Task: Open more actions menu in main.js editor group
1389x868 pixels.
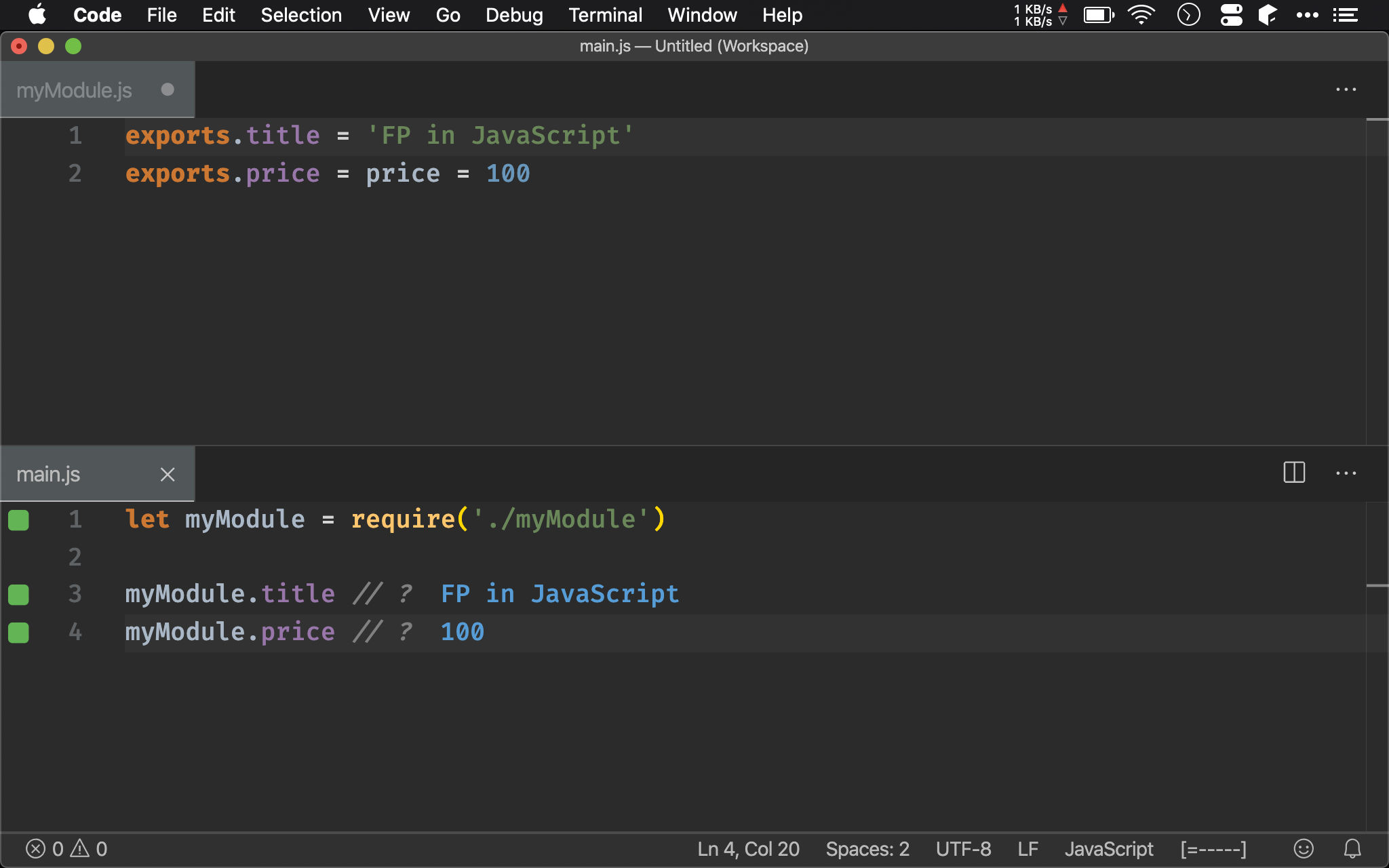Action: (1346, 473)
